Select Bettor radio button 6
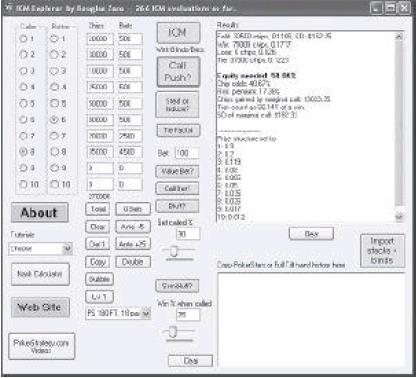This screenshot has width=417, height=378. click(x=54, y=119)
